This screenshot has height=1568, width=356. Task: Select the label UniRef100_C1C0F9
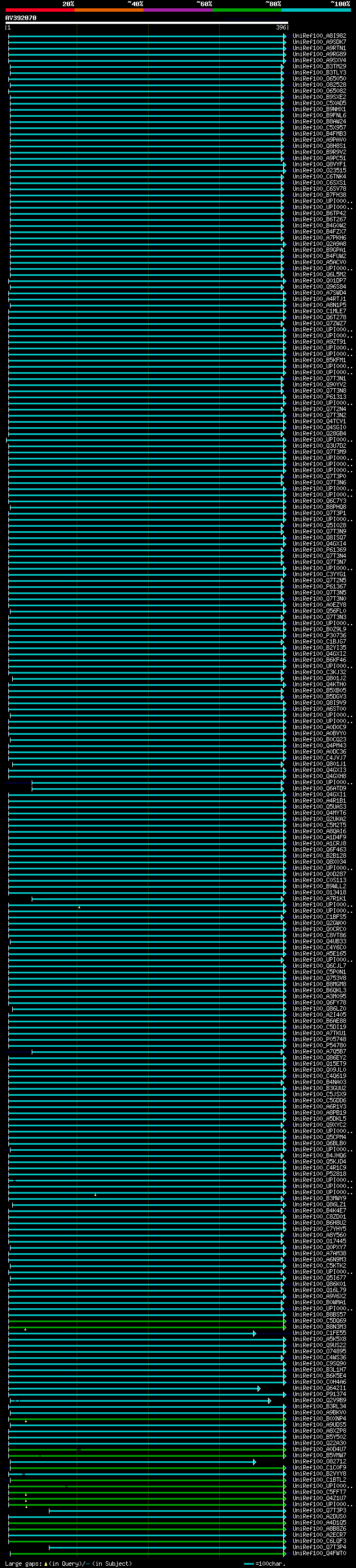click(x=319, y=1467)
